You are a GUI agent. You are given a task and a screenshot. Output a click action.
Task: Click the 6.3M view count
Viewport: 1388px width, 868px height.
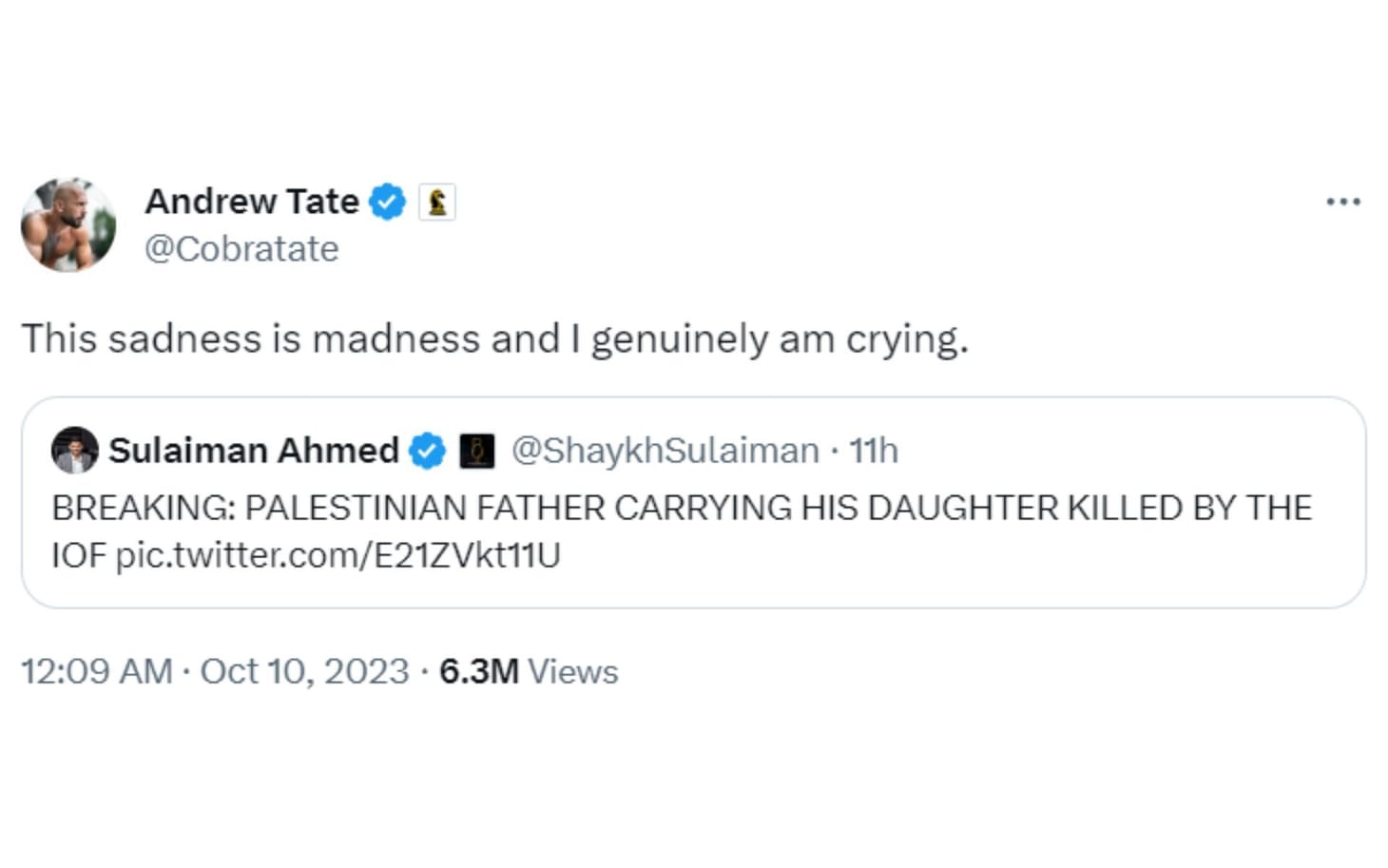(478, 672)
